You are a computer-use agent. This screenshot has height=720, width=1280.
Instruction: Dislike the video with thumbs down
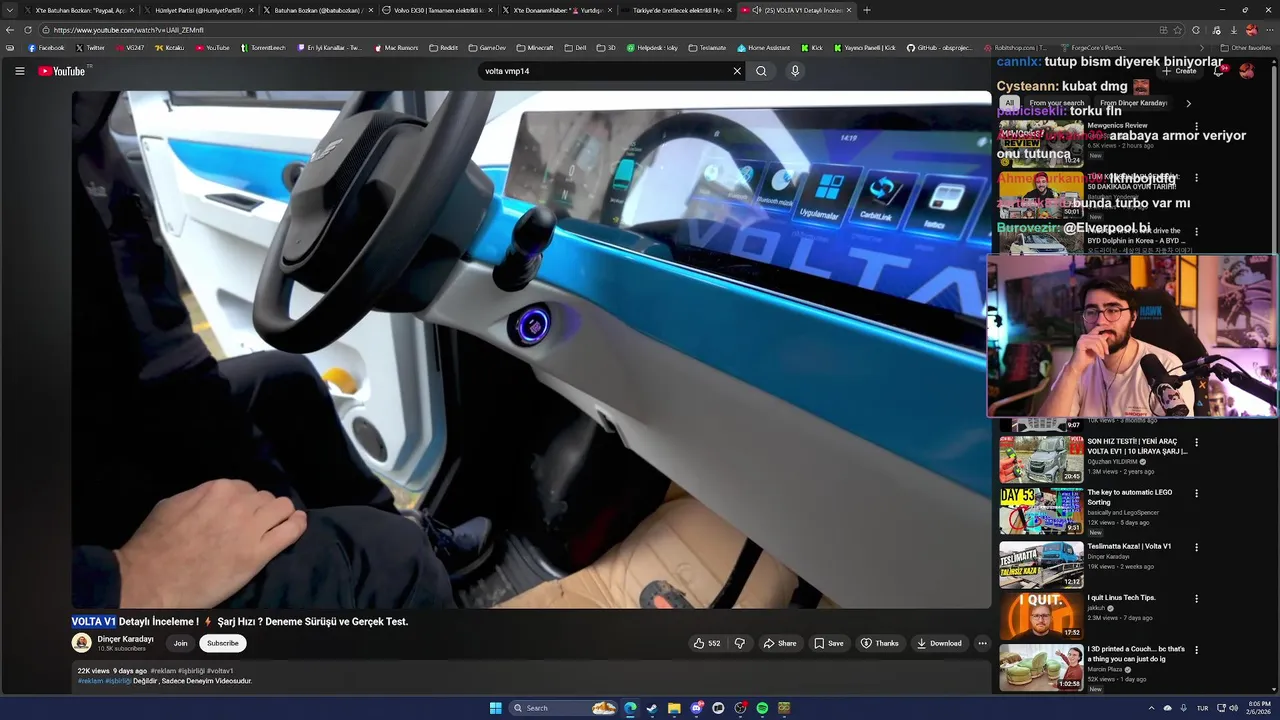[740, 643]
